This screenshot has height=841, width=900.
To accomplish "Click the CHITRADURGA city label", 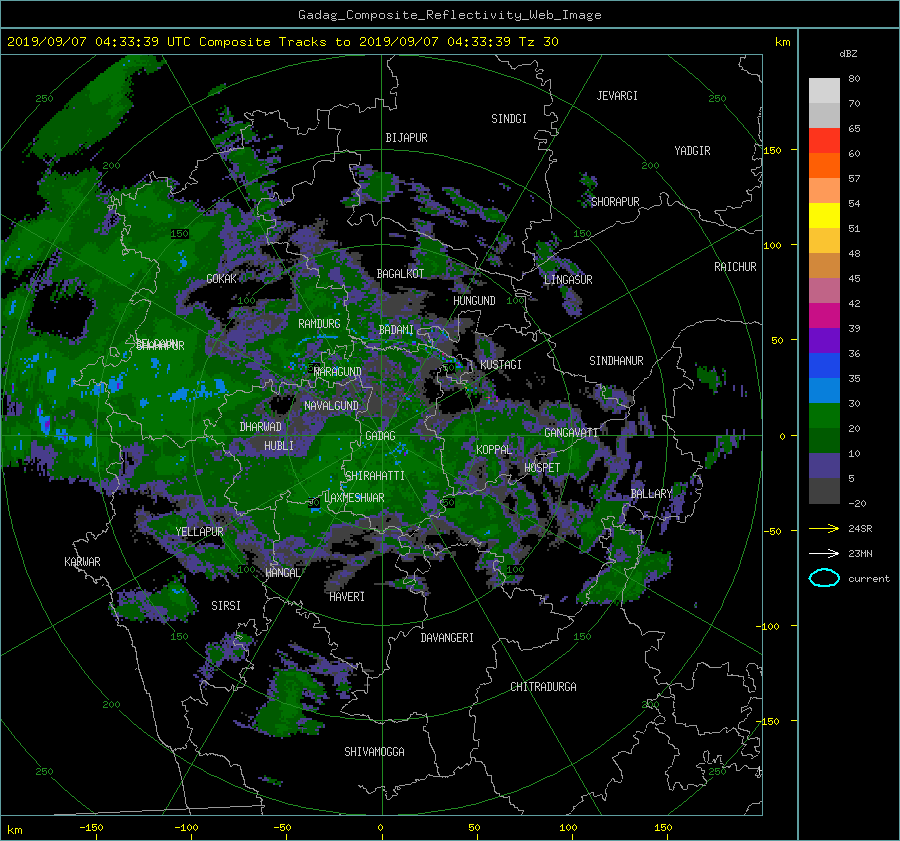I will [x=543, y=687].
